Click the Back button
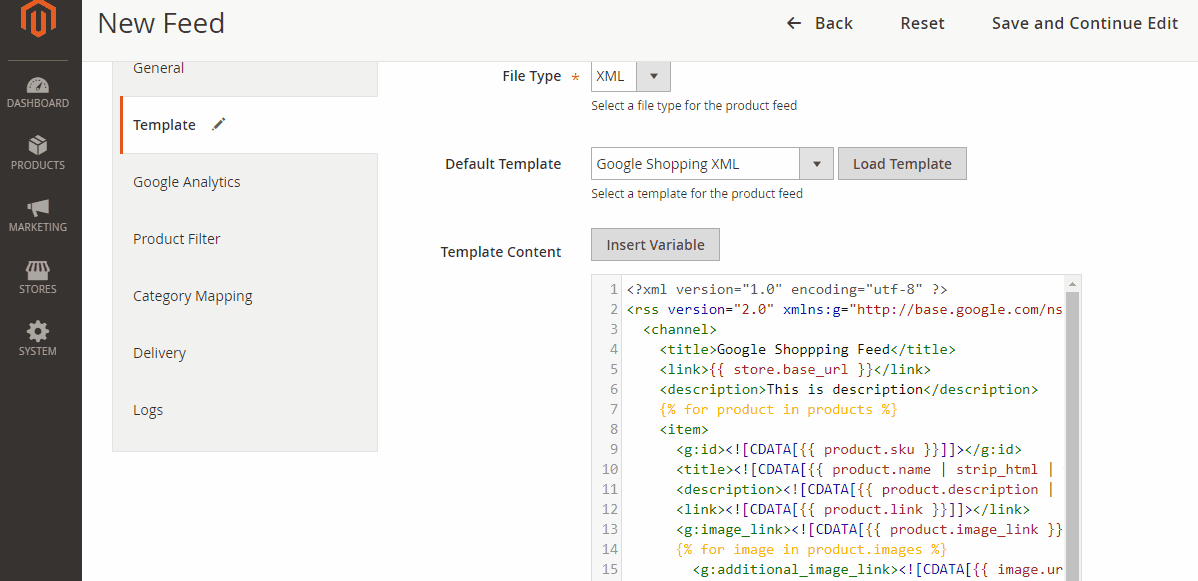 click(820, 23)
